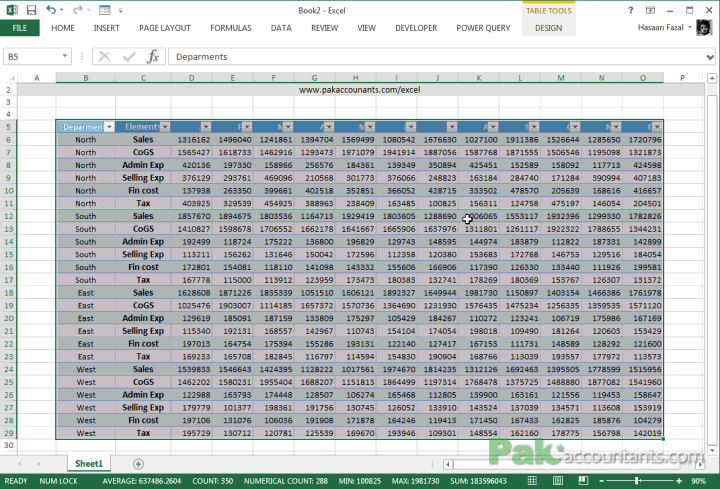Select cell 1981730 in East Sales row
720x489 pixels.
(478, 293)
